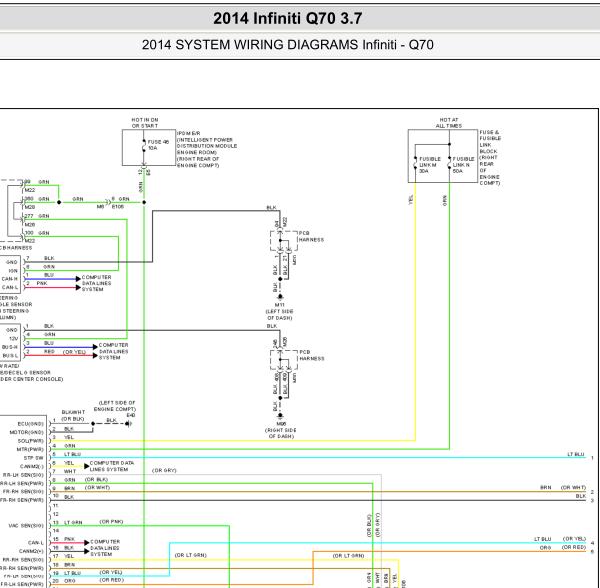Select the 'MOTOR(GND)' terminal label
The width and height of the screenshot is (600, 588).
click(x=26, y=432)
